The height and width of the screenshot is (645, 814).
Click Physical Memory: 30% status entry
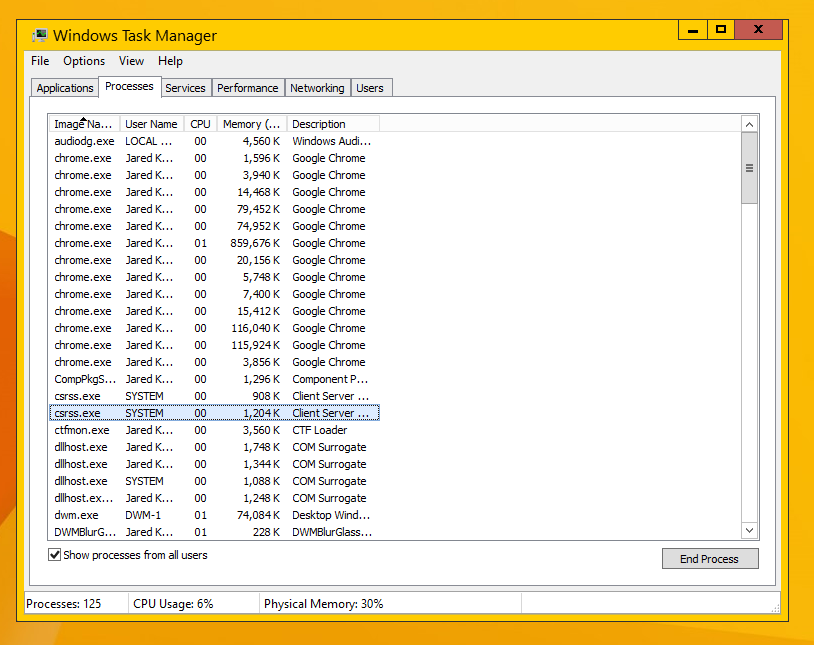[390, 603]
